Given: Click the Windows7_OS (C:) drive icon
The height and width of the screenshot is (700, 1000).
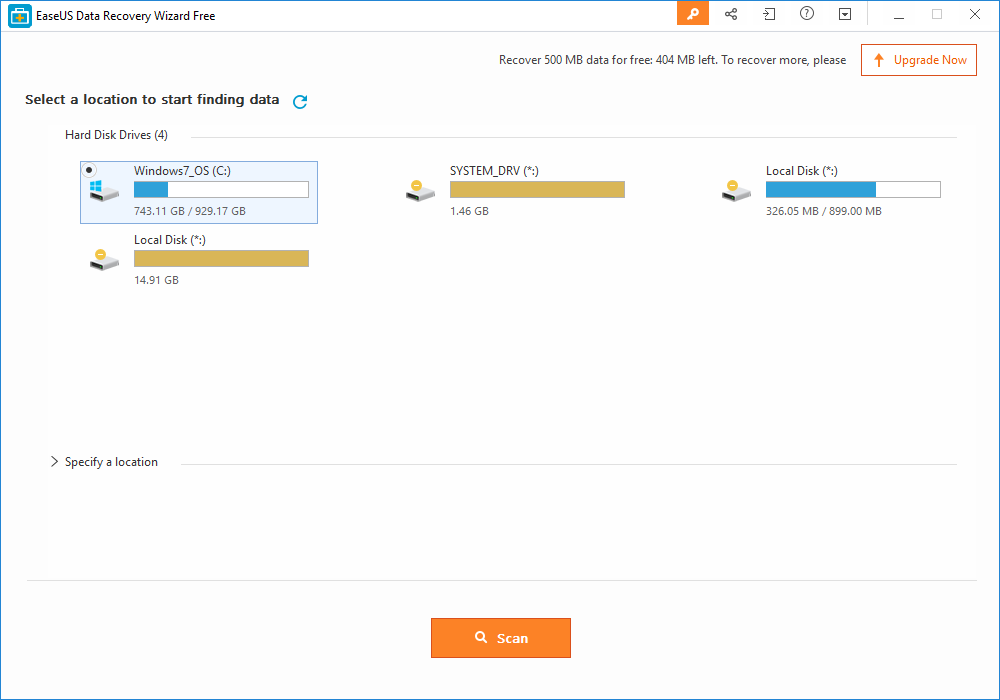Looking at the screenshot, I should point(103,191).
